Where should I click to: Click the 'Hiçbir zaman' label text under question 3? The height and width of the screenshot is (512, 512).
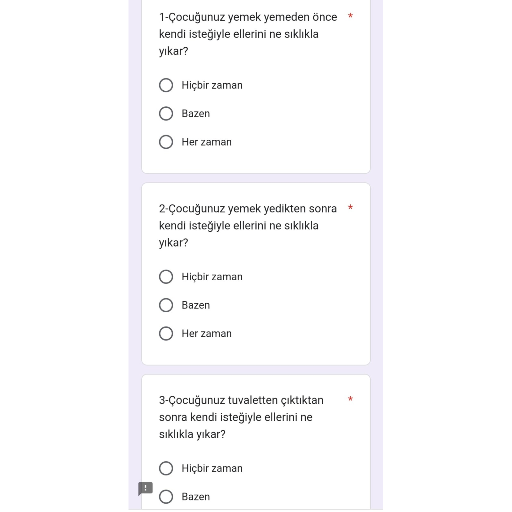212,468
